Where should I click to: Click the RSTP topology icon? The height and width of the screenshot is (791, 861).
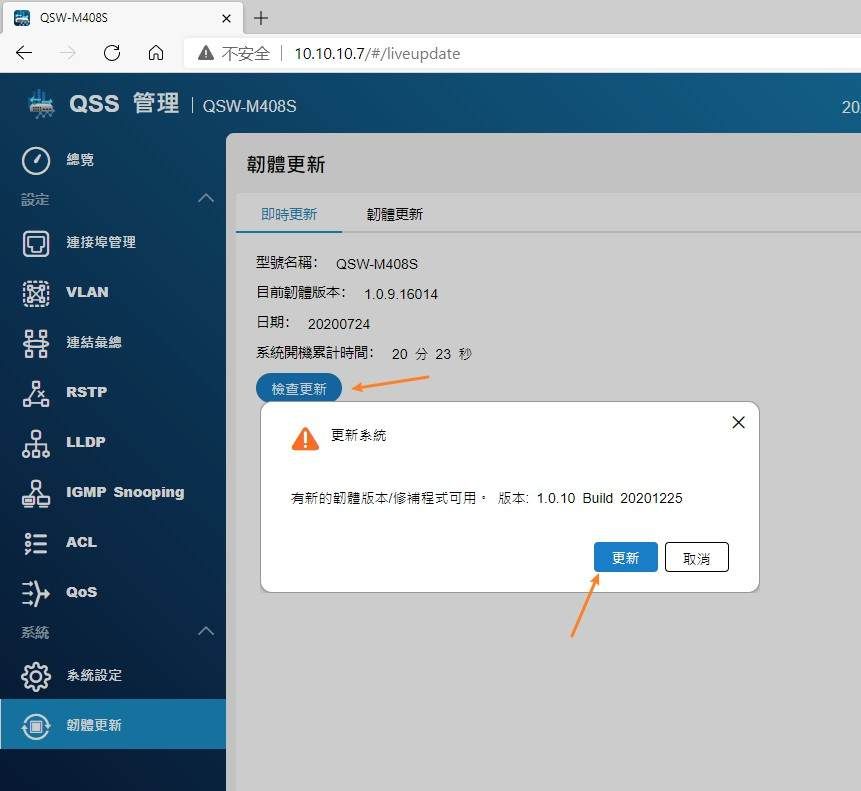[x=36, y=392]
